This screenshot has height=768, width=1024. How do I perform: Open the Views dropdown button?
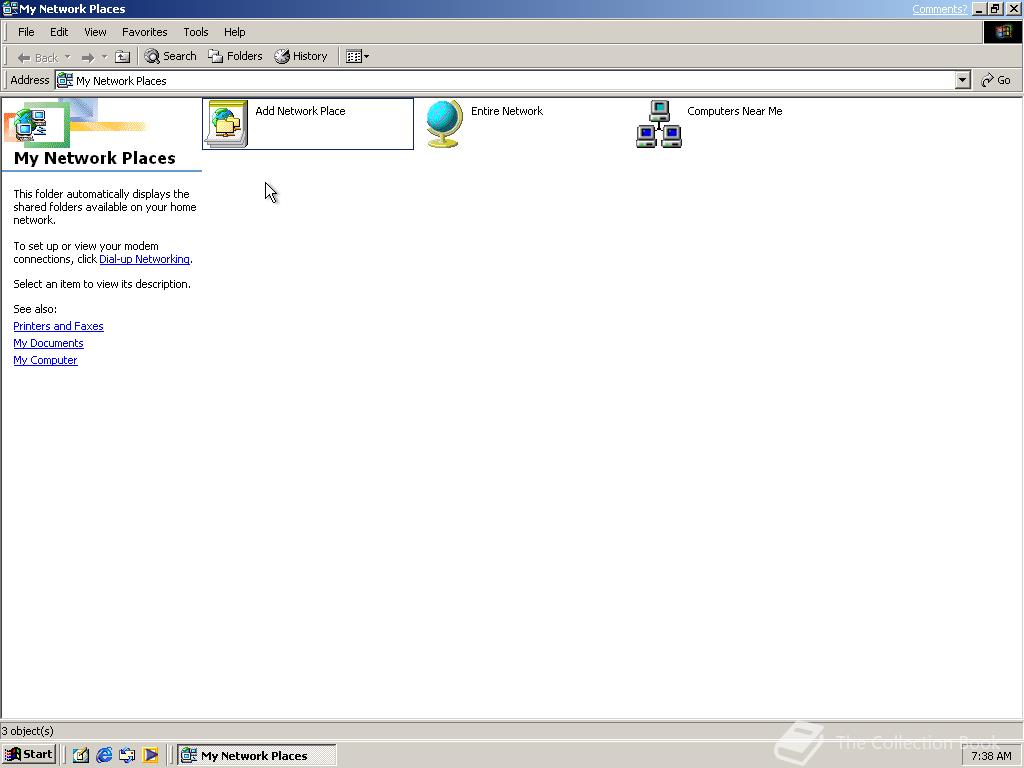[357, 57]
